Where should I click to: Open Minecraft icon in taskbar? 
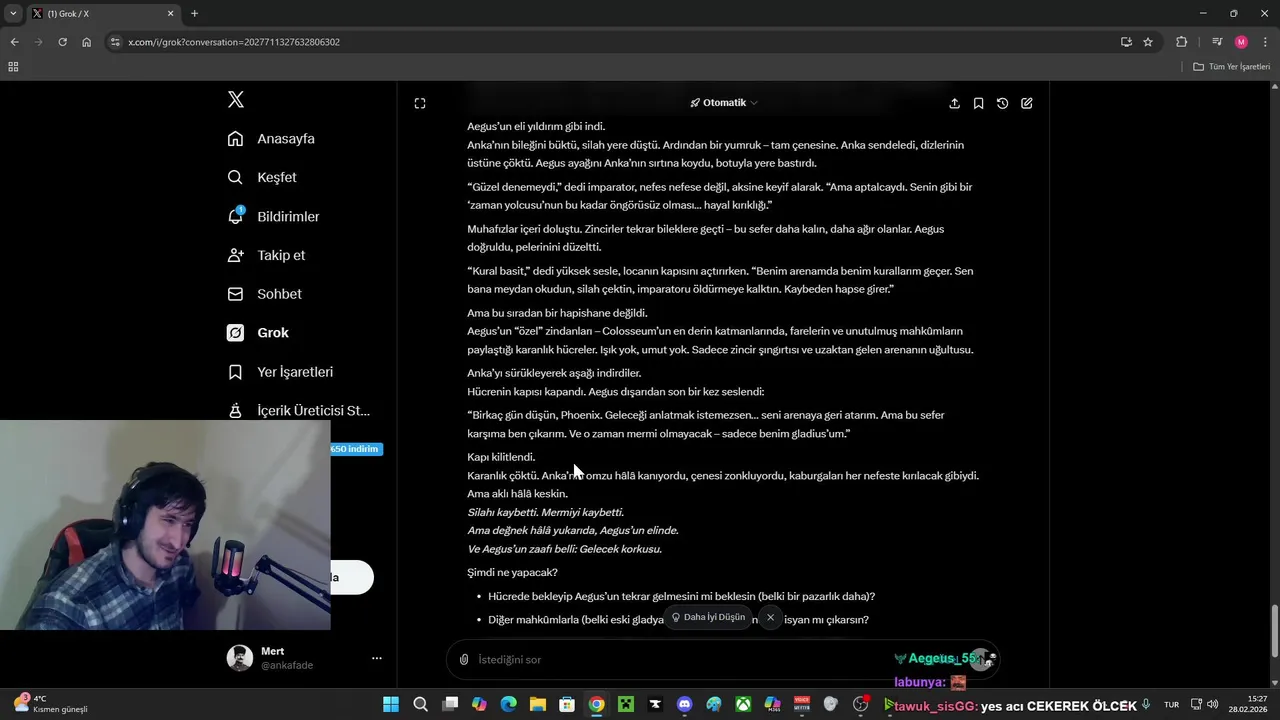pyautogui.click(x=626, y=705)
